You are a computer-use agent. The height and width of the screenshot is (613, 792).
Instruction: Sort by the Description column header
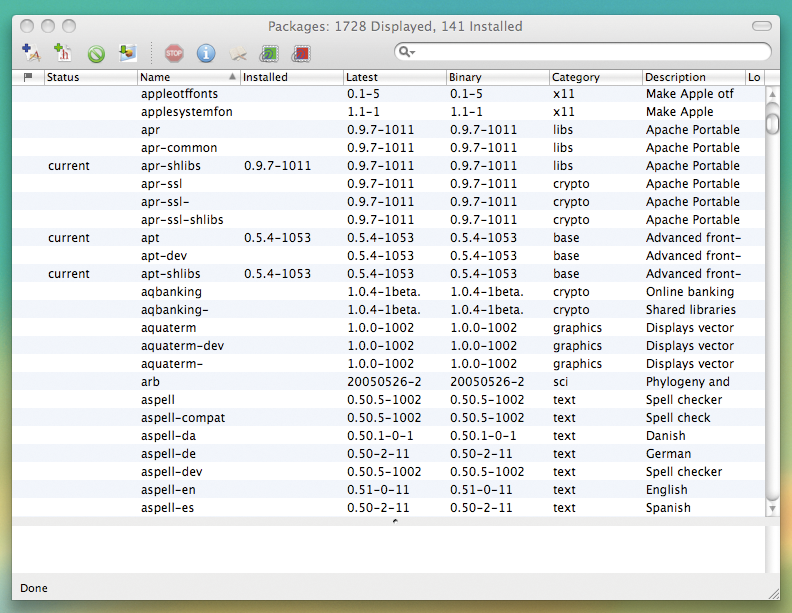[x=694, y=77]
